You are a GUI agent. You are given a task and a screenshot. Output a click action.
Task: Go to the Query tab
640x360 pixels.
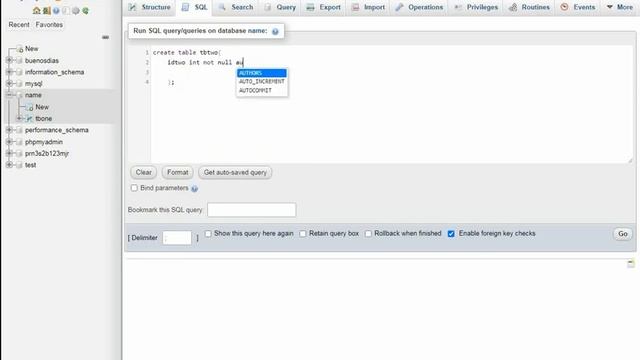[280, 7]
